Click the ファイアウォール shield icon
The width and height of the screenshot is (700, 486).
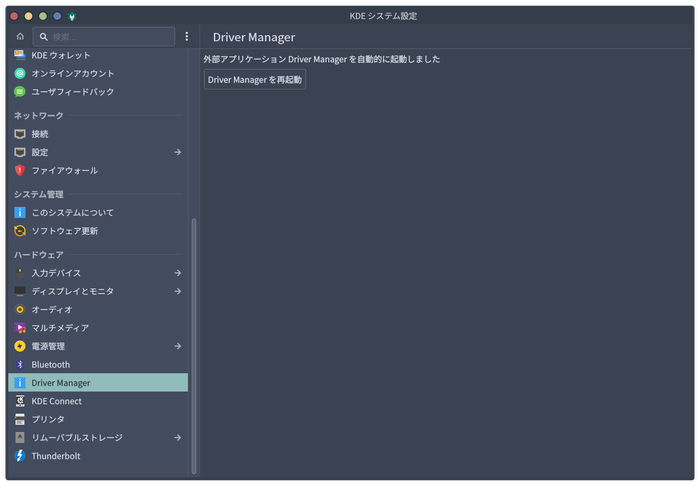click(x=20, y=170)
